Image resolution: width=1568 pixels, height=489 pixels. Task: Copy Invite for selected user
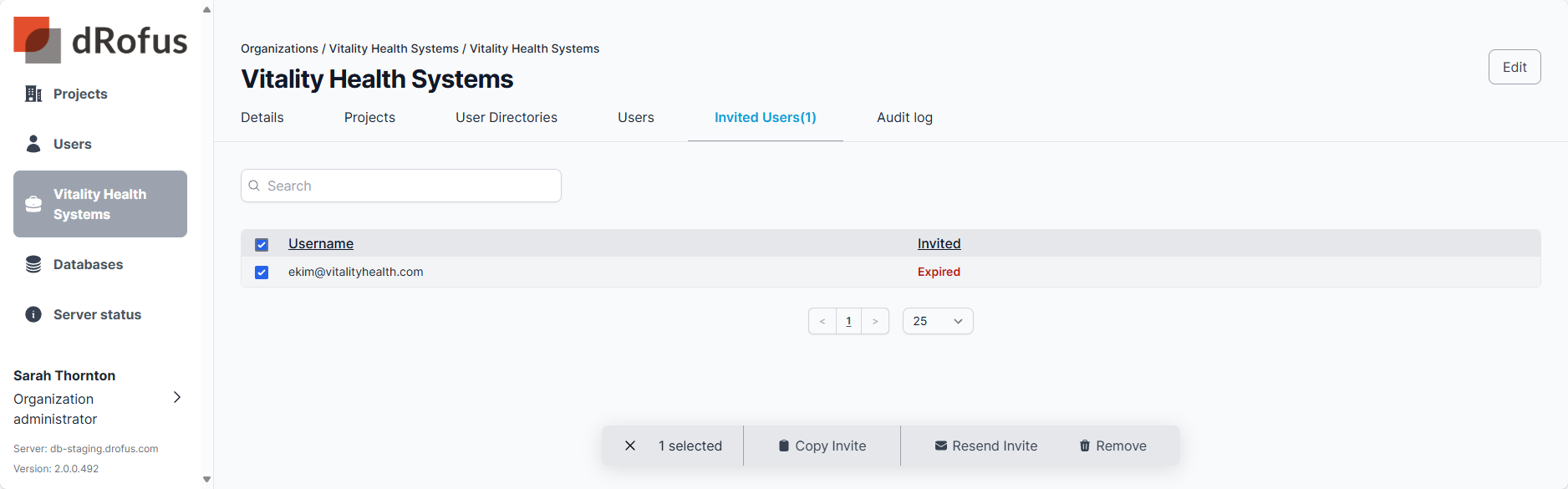pos(822,446)
